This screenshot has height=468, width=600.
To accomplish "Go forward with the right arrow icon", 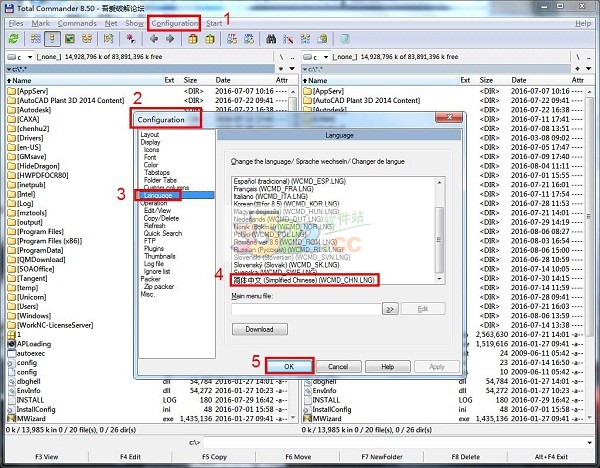I will (x=170, y=39).
